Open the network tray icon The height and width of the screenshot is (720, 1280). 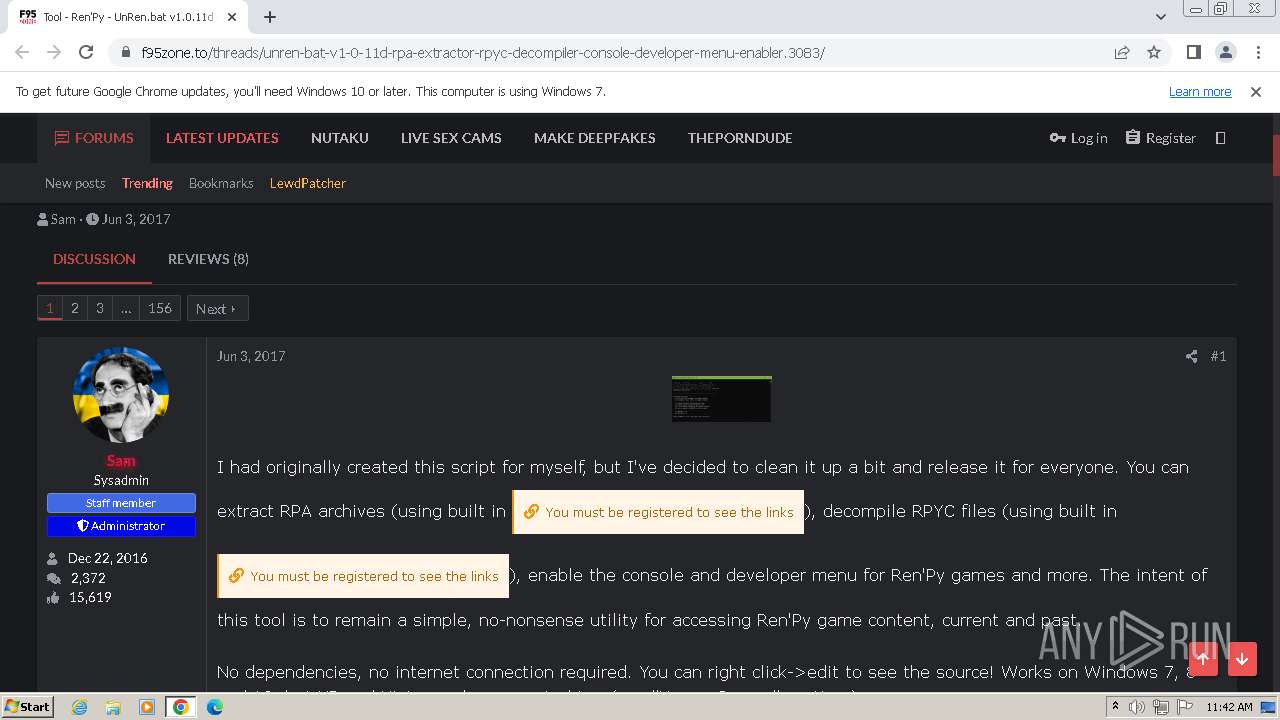tap(1161, 707)
